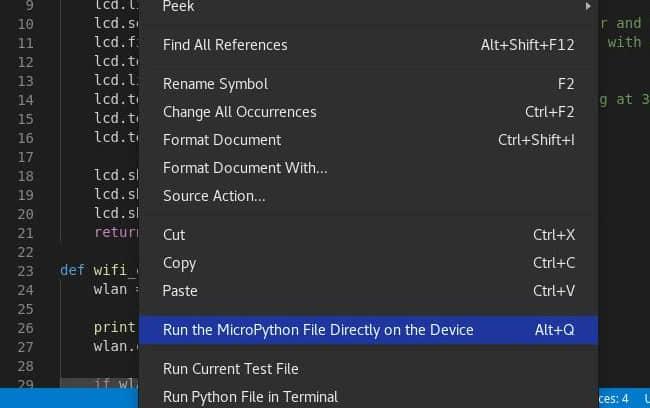Cut the selection via the context menu
The height and width of the screenshot is (408, 650).
(x=174, y=235)
